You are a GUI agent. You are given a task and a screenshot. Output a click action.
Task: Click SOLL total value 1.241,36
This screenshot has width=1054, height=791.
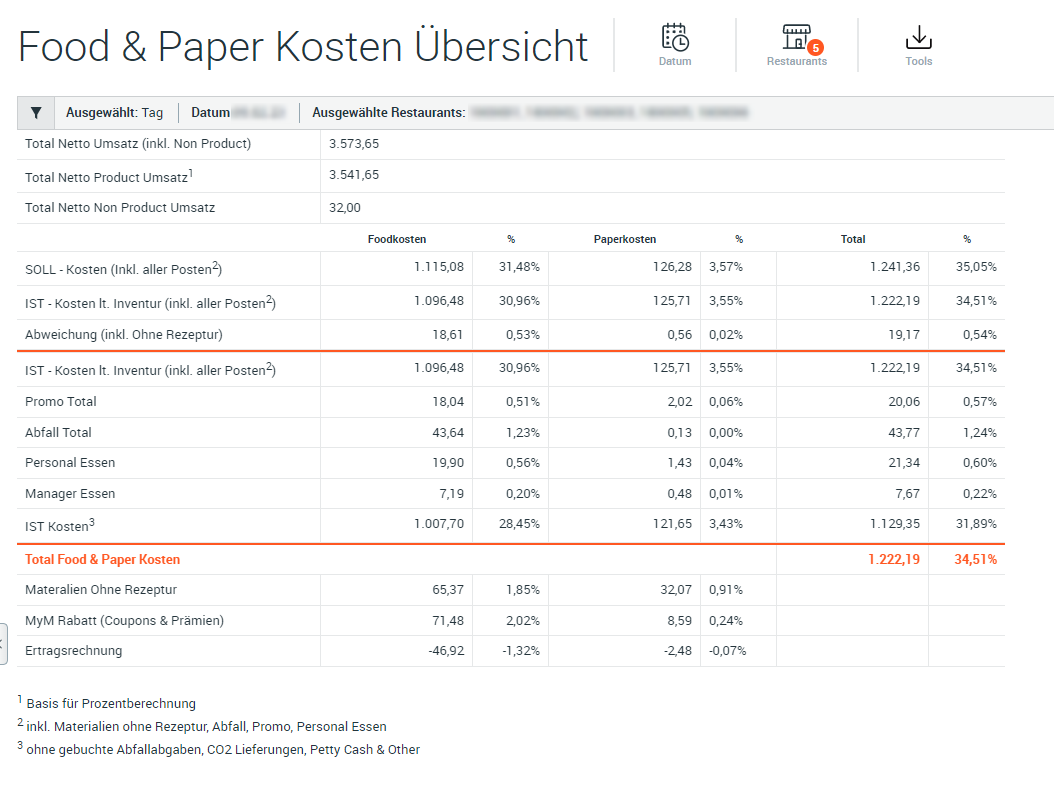click(895, 267)
